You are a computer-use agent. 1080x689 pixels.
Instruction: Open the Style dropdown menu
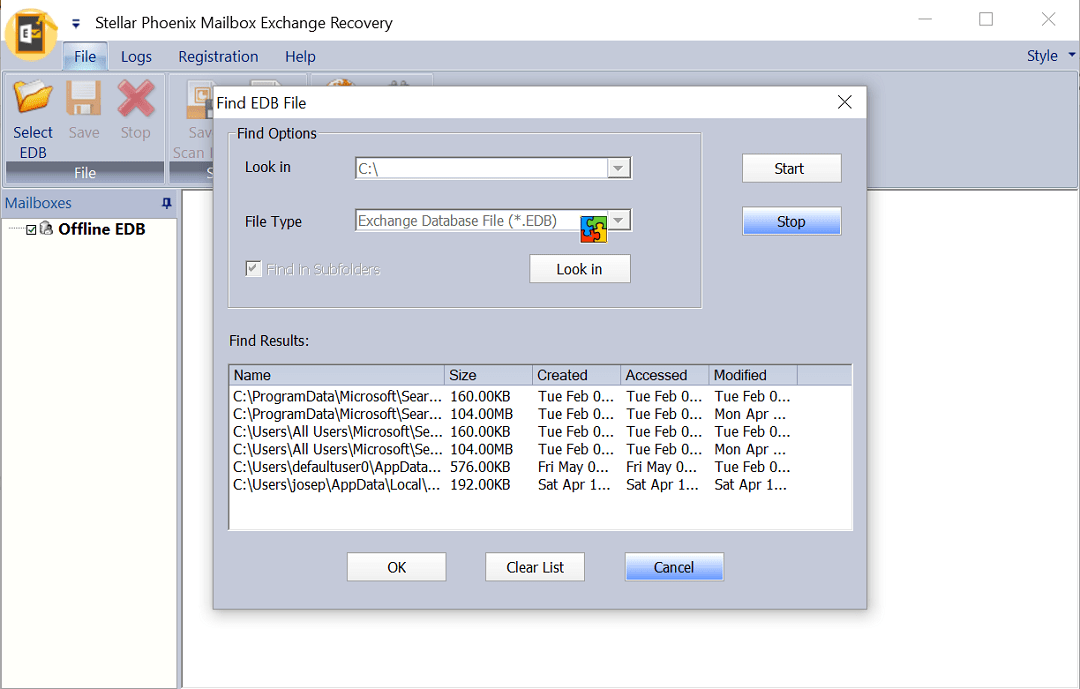[1050, 56]
